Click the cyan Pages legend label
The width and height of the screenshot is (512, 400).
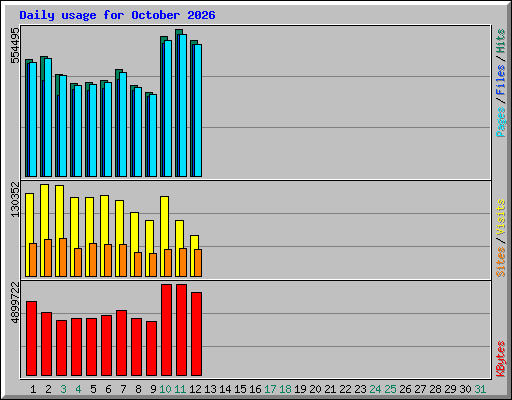[x=501, y=122]
